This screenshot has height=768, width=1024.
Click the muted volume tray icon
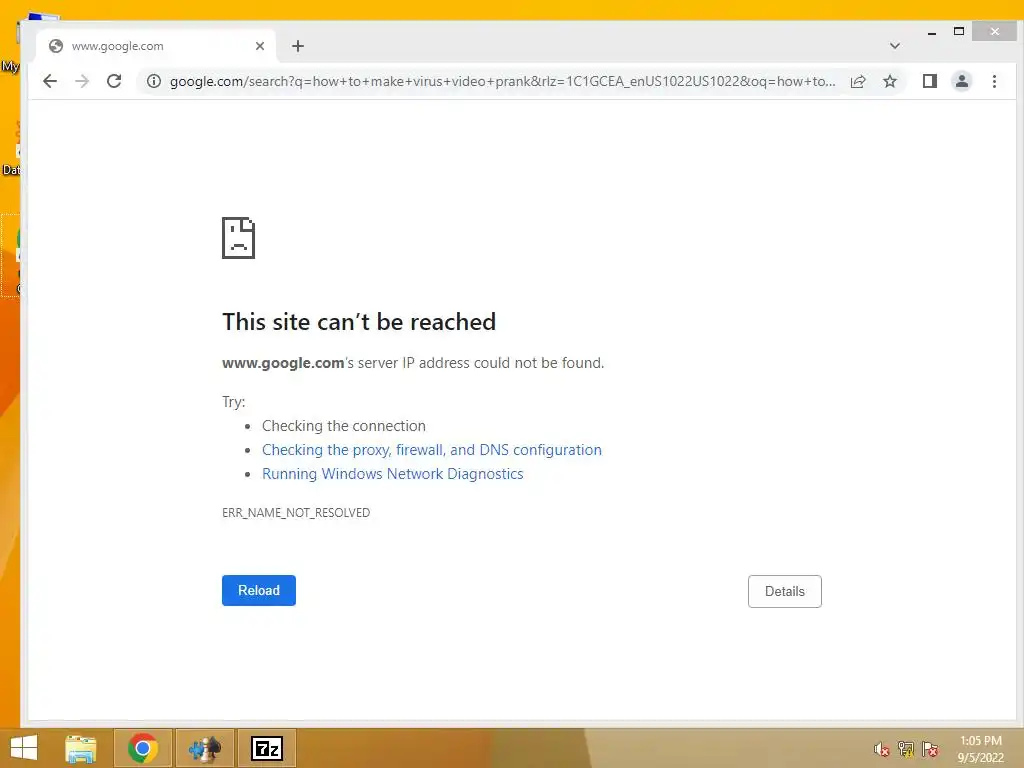click(882, 749)
